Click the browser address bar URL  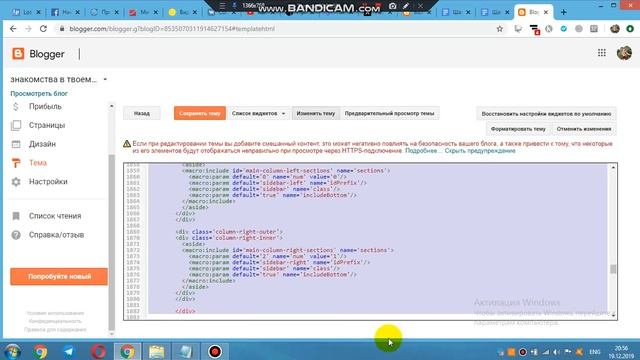coord(171,29)
